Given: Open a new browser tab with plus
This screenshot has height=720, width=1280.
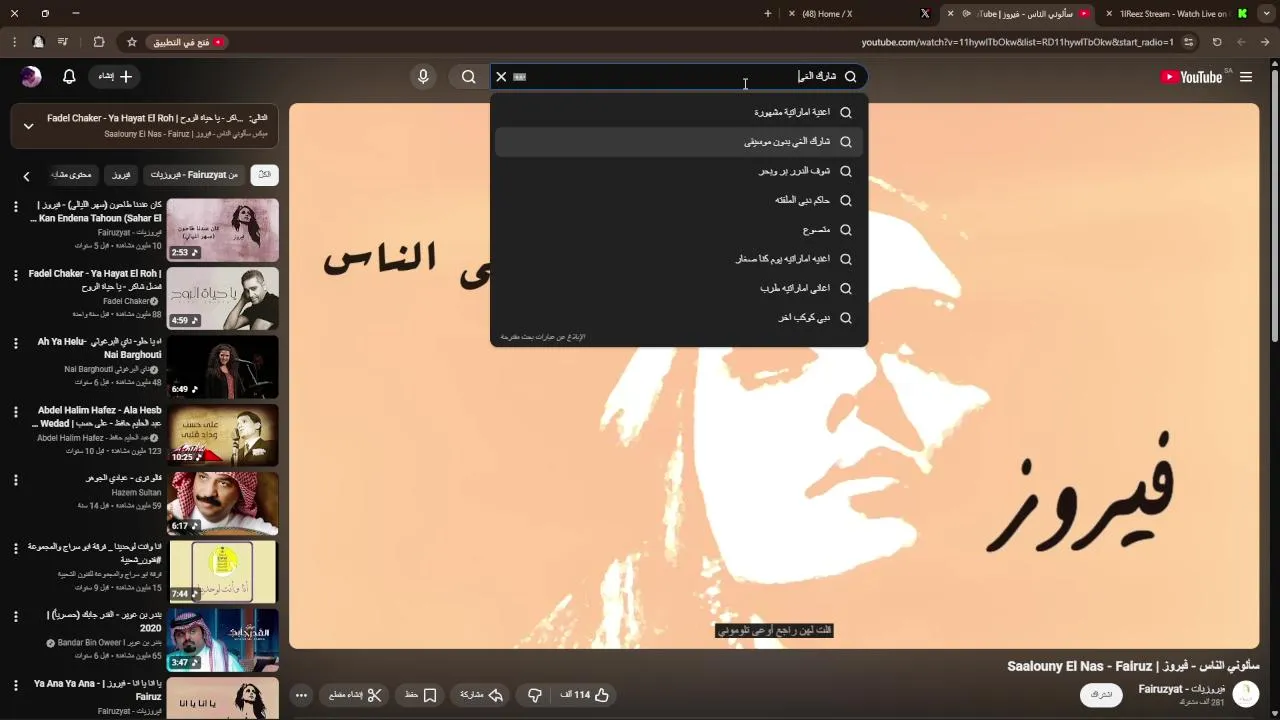Looking at the screenshot, I should click(768, 14).
